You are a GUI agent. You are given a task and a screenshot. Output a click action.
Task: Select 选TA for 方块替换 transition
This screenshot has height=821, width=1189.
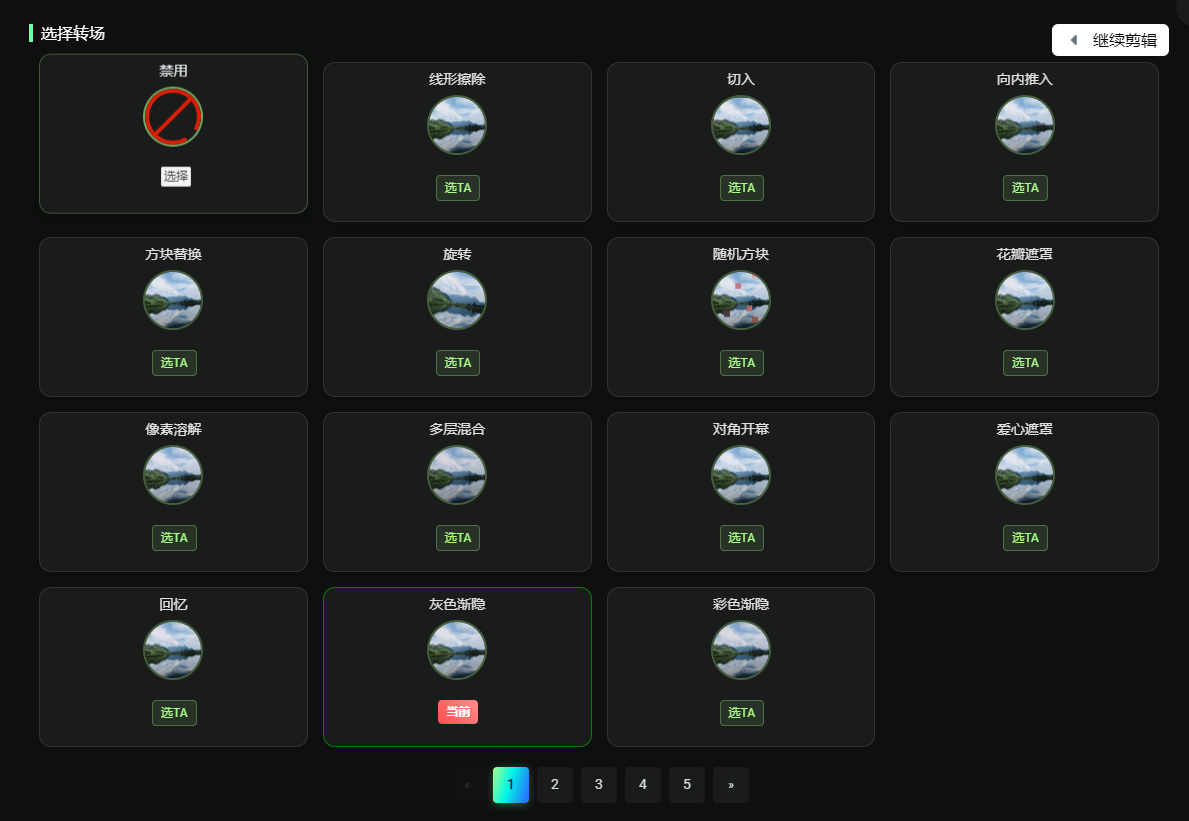tap(174, 363)
